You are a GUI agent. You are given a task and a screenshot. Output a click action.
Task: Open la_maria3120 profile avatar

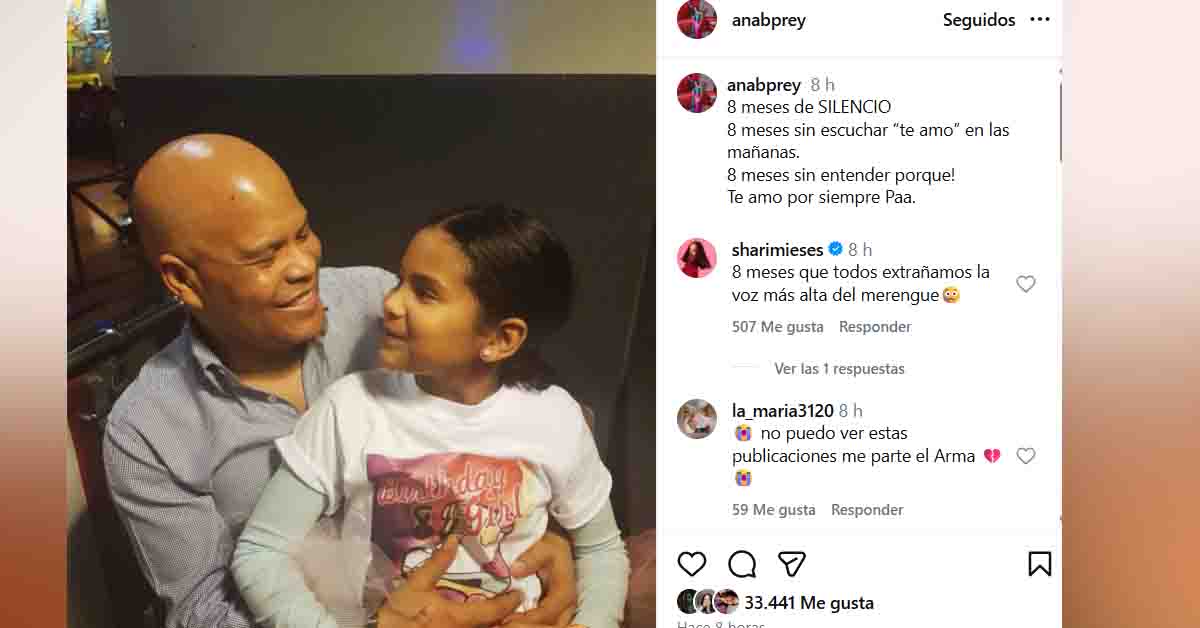[697, 419]
